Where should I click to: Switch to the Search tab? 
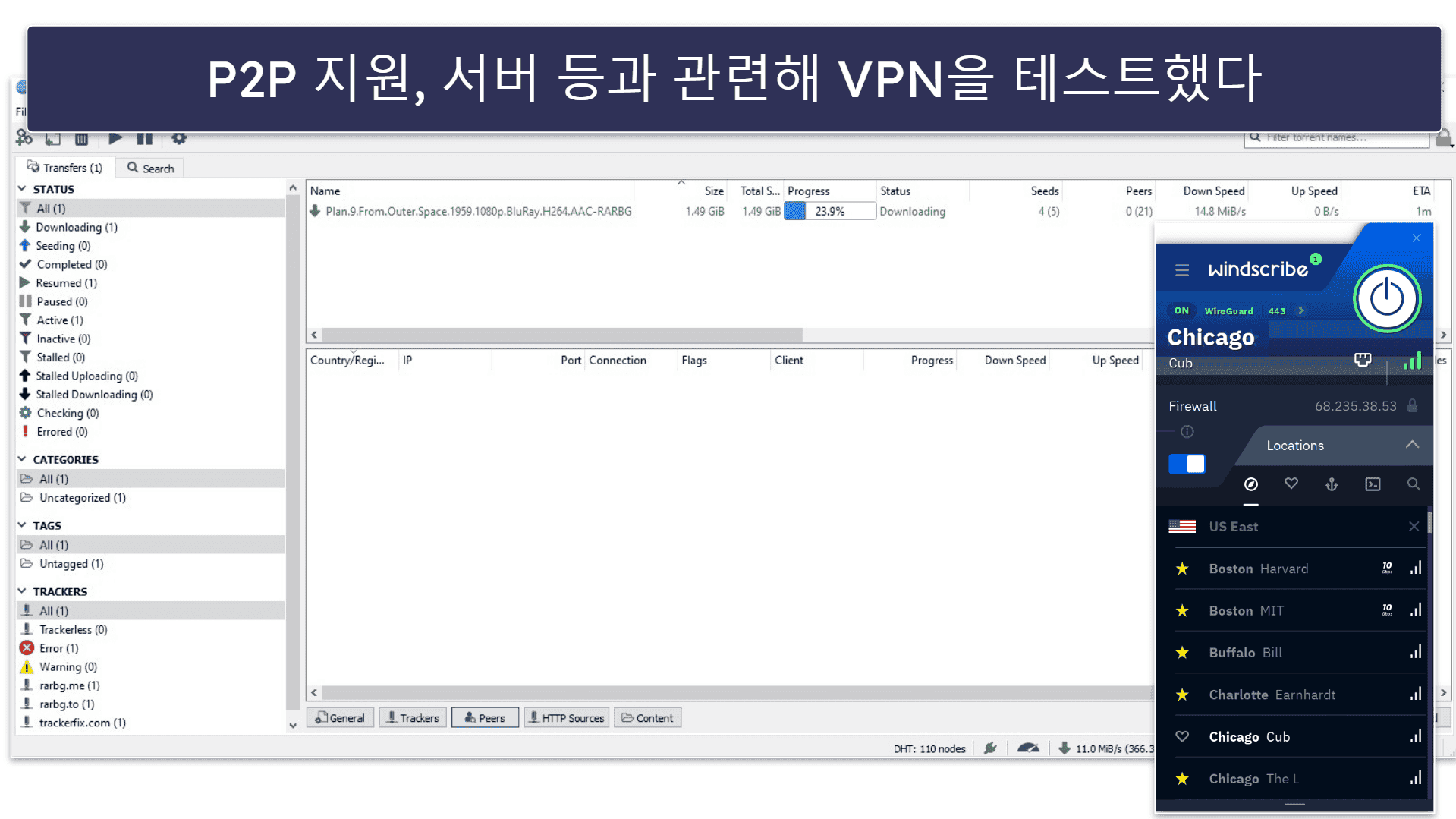click(150, 168)
